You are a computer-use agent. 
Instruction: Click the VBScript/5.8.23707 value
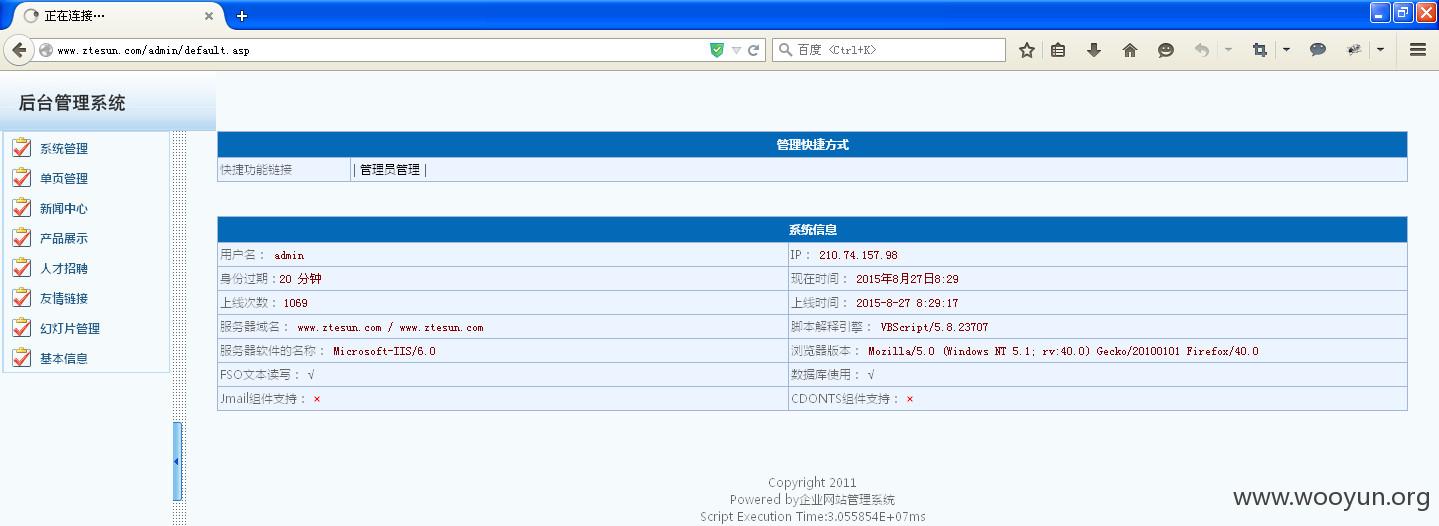[934, 327]
